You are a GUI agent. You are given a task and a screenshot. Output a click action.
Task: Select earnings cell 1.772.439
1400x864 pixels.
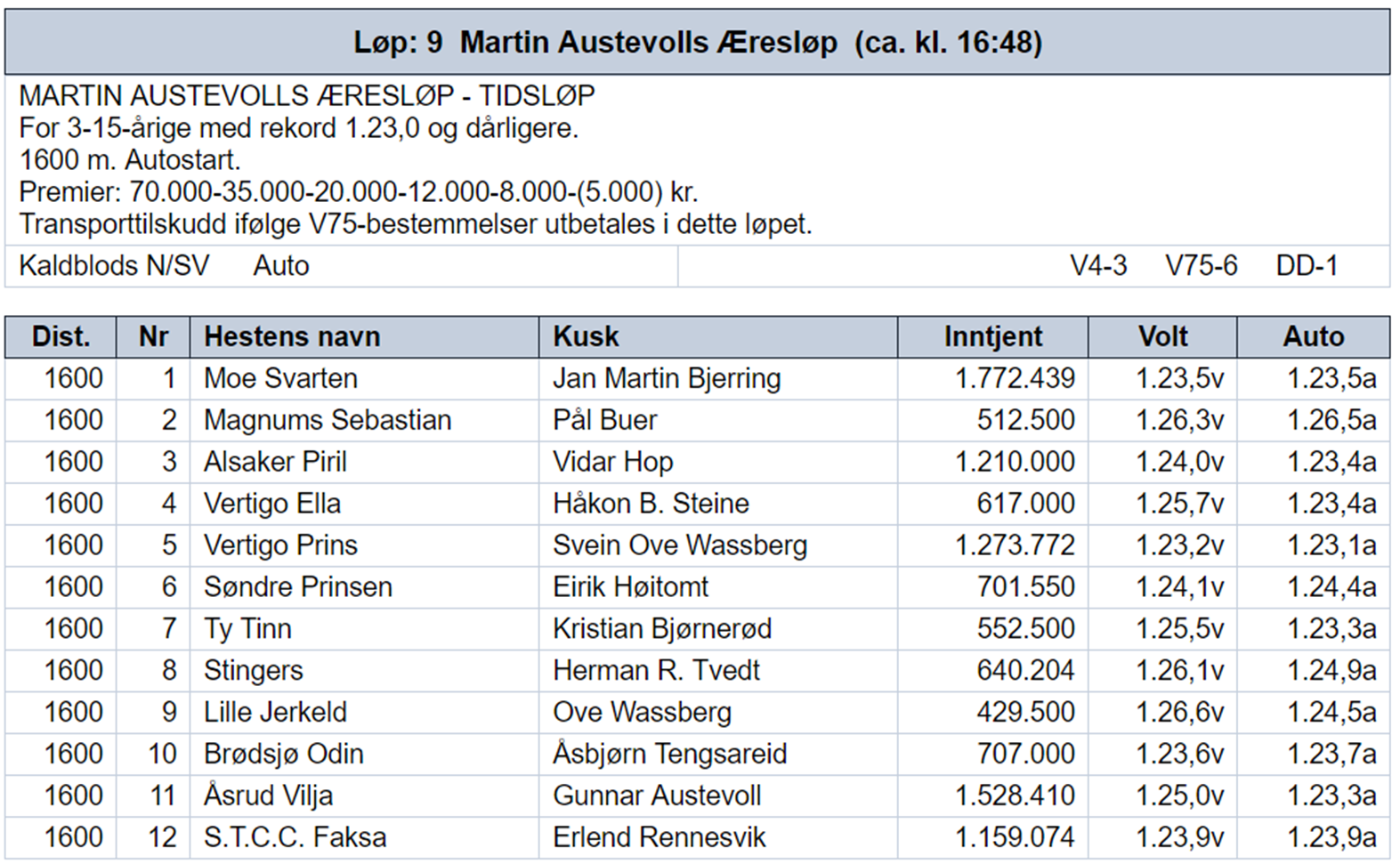1015,378
